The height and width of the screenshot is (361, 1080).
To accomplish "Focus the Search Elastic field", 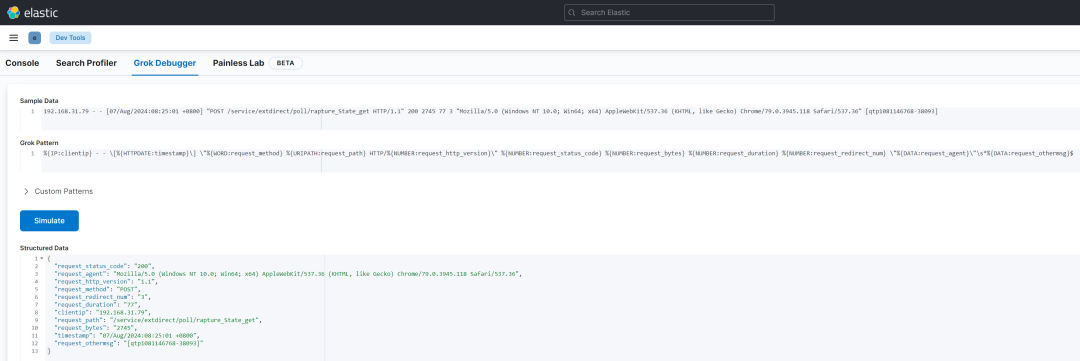I will [x=669, y=12].
